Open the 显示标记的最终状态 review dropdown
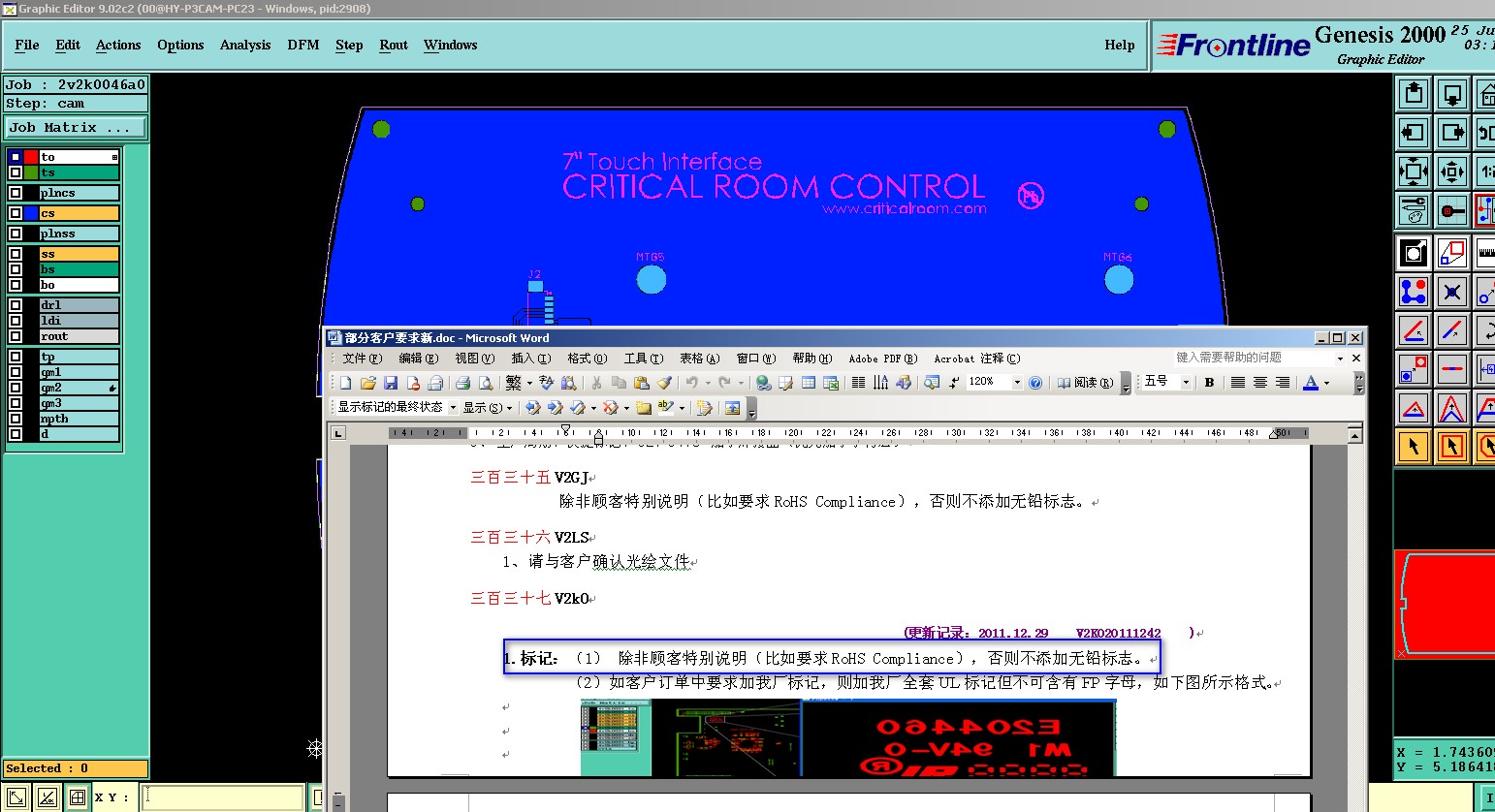Screen dimensions: 1495x812 (x=453, y=408)
